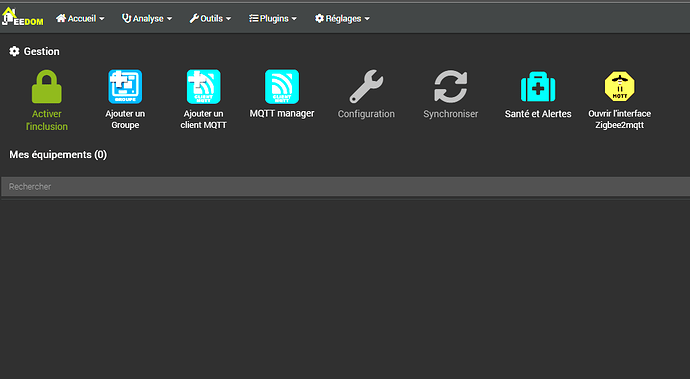Click the Configuration text label

(x=366, y=114)
